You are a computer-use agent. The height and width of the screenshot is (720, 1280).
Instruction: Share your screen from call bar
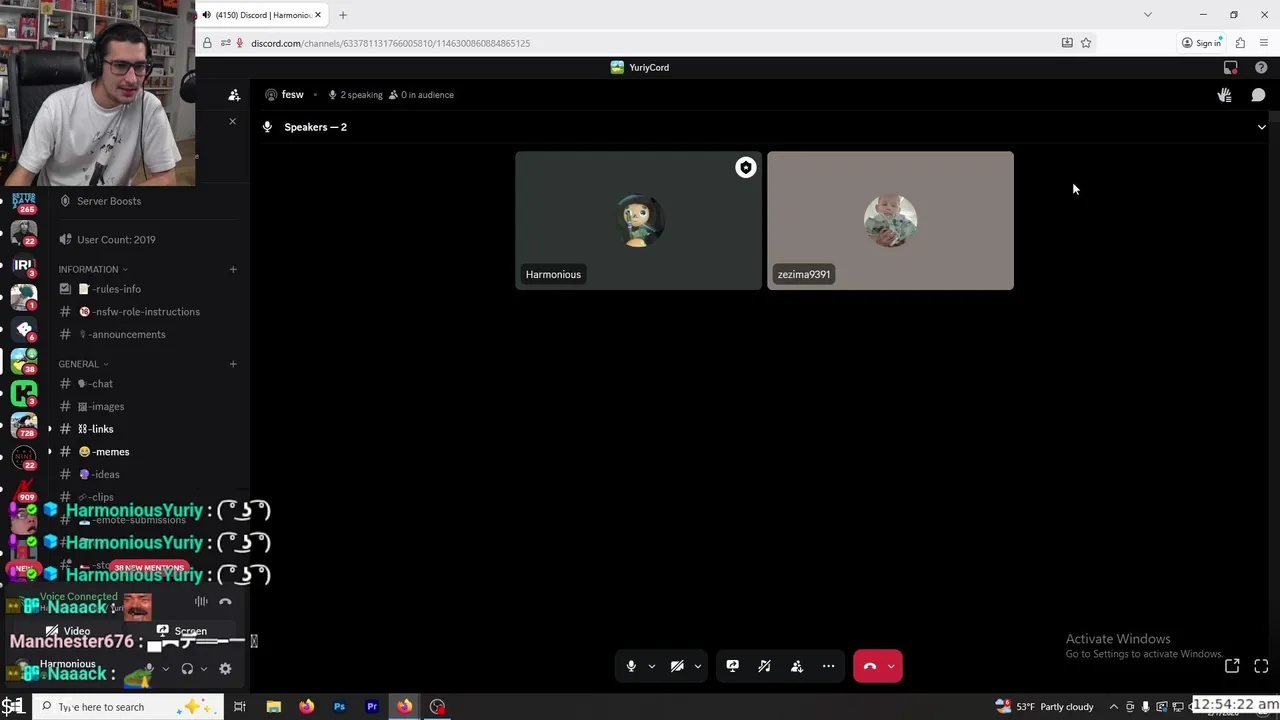point(733,666)
